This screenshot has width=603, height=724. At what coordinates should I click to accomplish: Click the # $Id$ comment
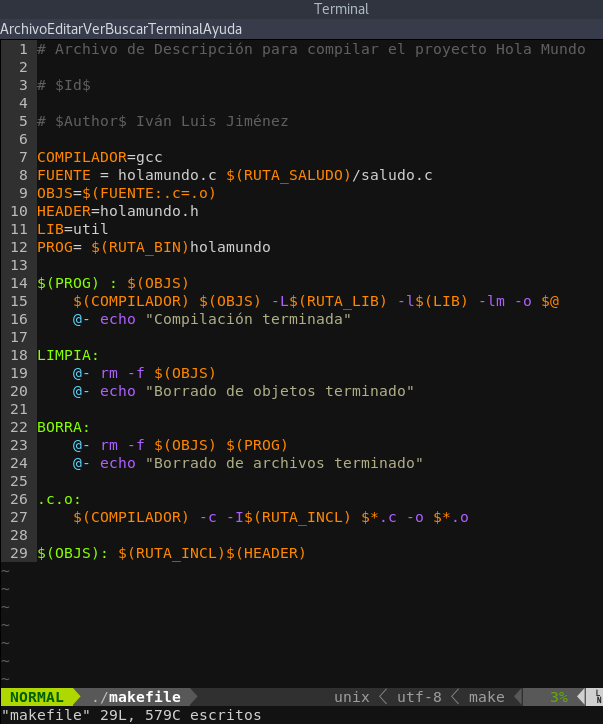[64, 85]
